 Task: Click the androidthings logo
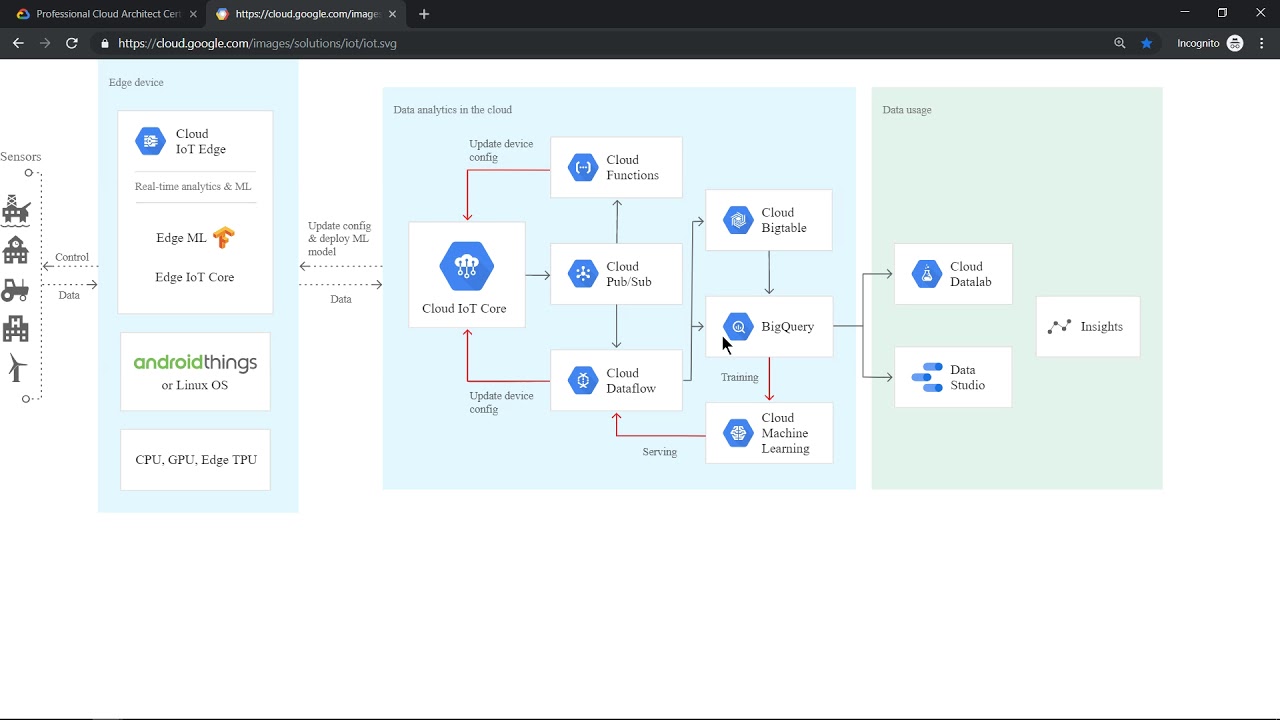tap(195, 363)
